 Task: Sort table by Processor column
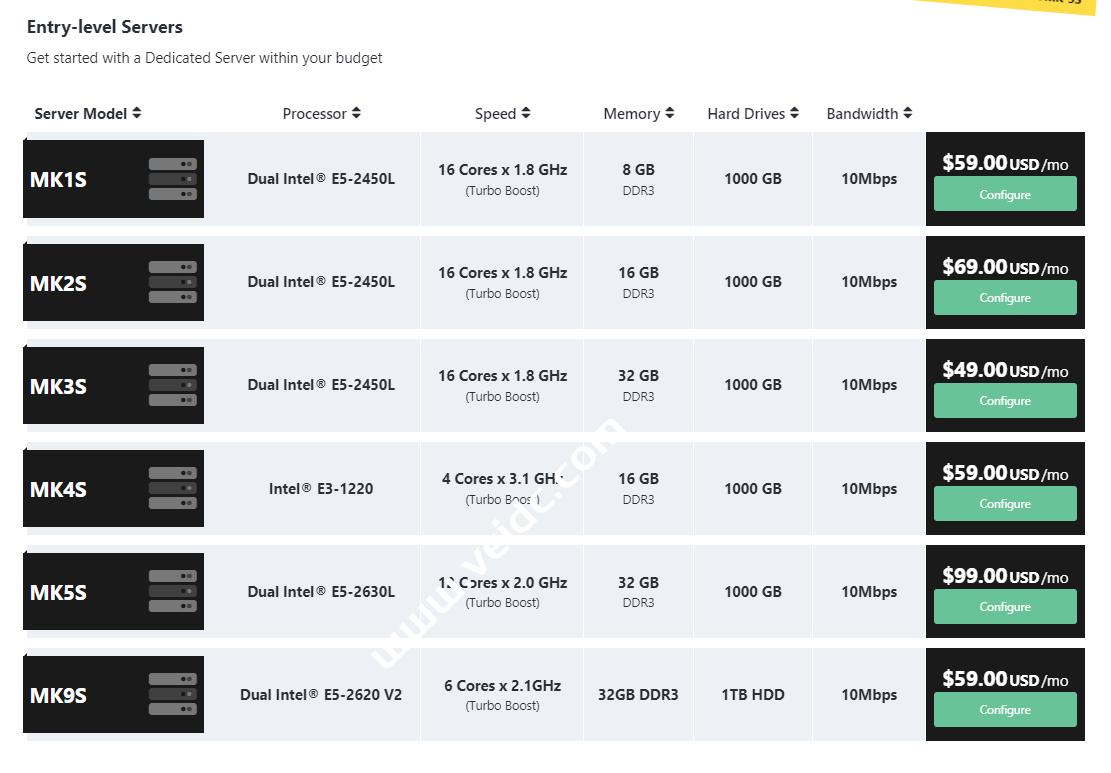pos(321,114)
